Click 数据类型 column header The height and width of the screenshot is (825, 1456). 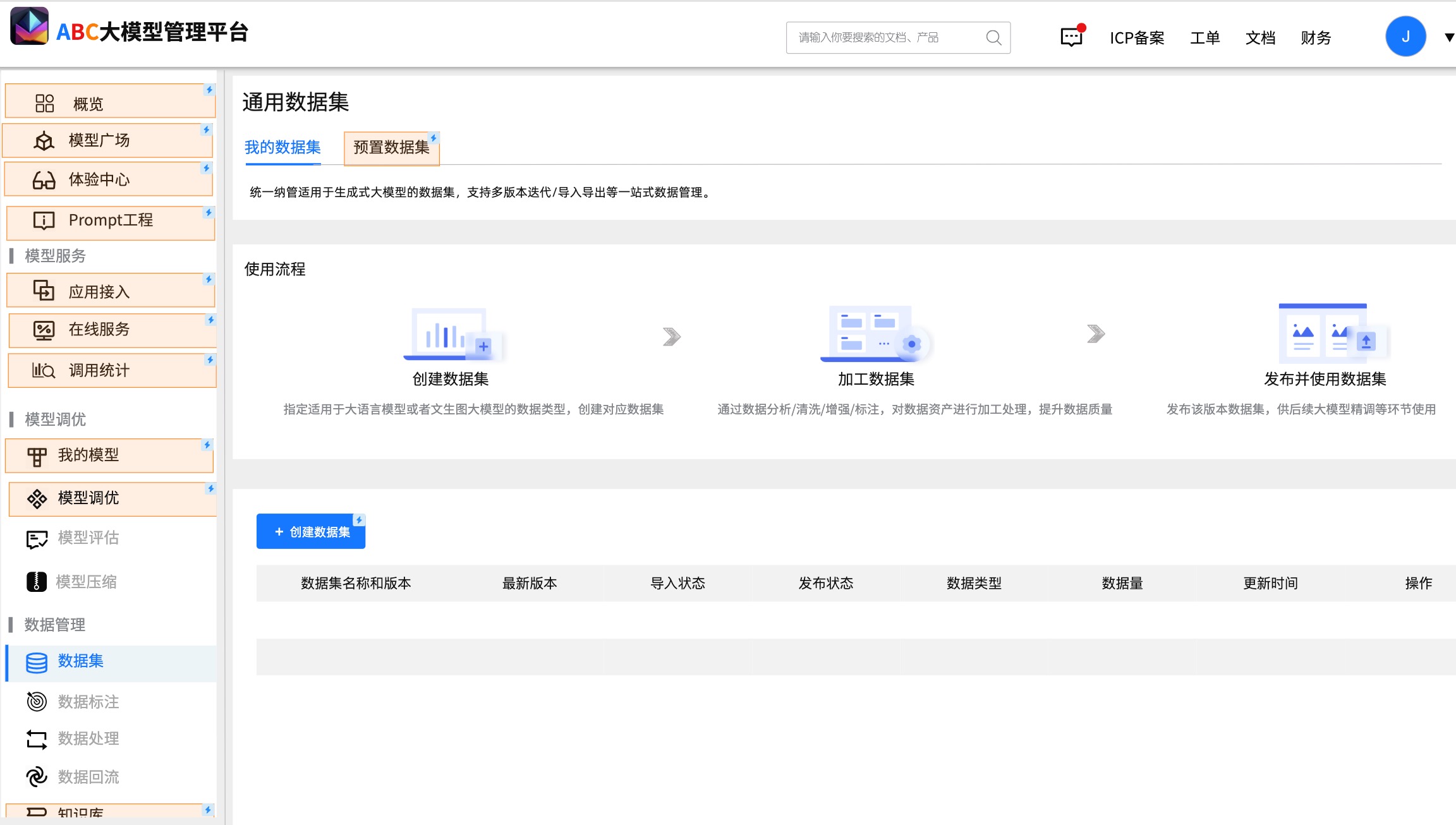[x=974, y=583]
